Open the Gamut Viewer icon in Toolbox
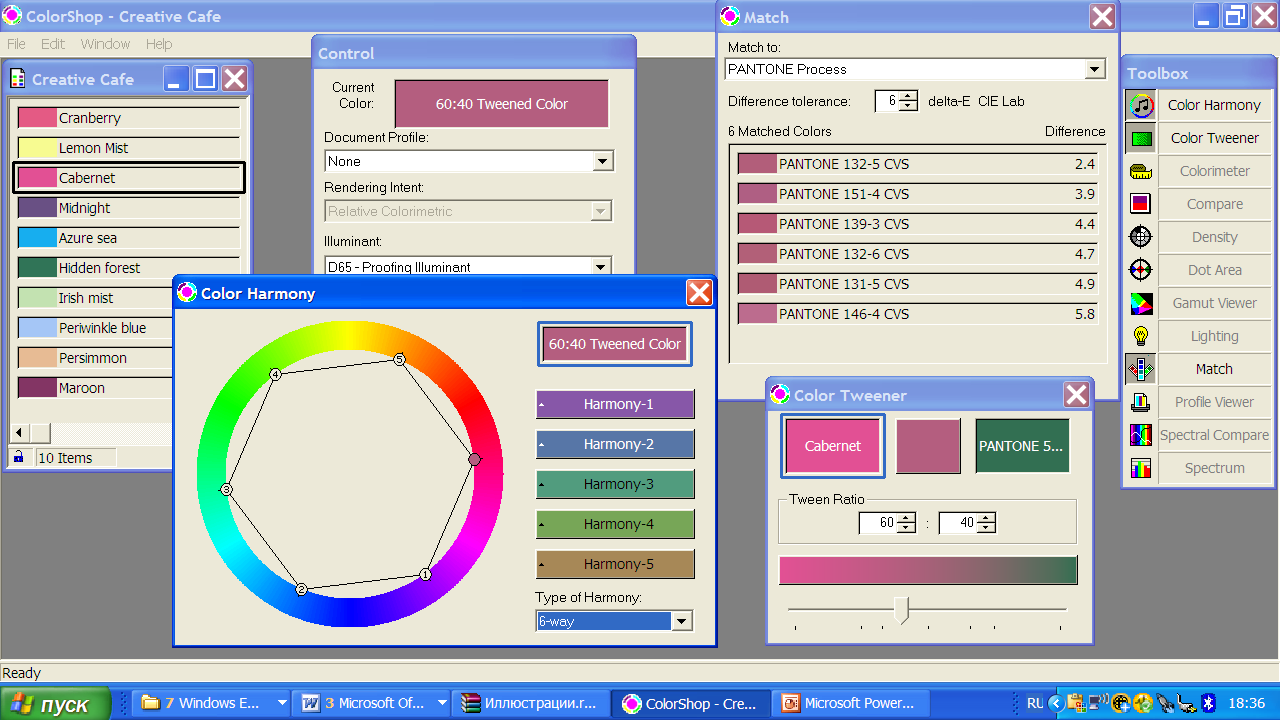 pyautogui.click(x=1141, y=303)
